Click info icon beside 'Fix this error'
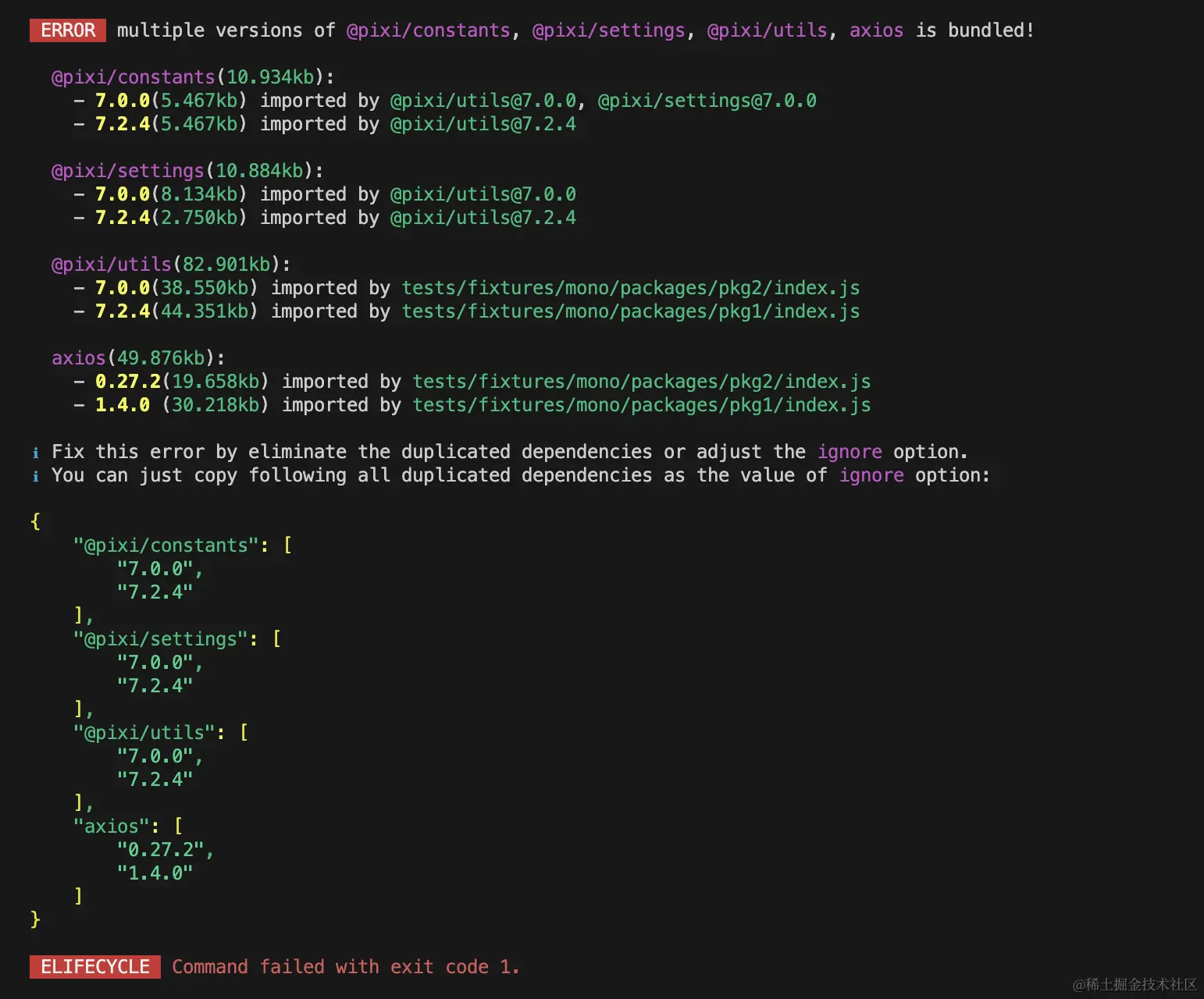 pos(35,453)
